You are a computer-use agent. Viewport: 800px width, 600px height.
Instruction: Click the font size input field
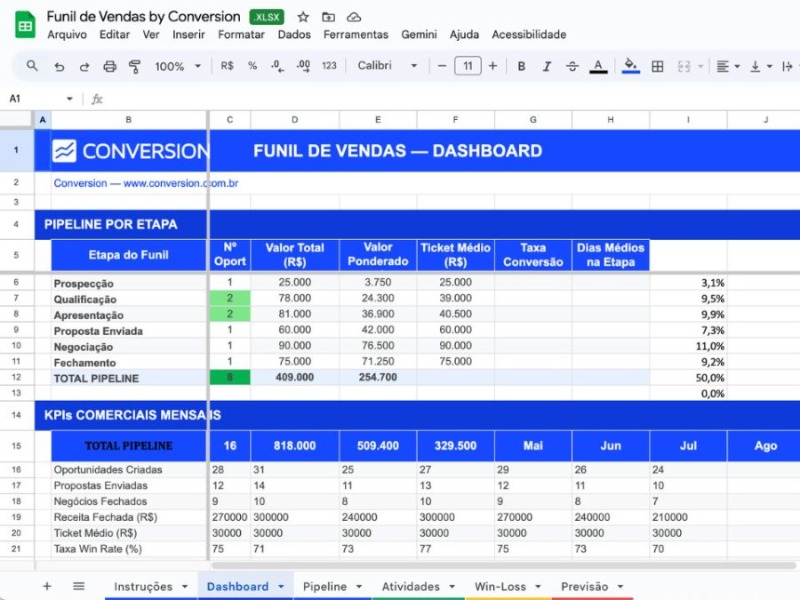(x=467, y=66)
